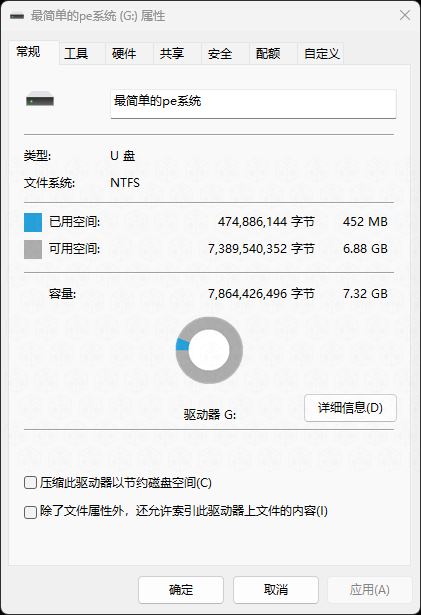The width and height of the screenshot is (421, 615).
Task: Switch to the 工具 tab
Action: point(76,53)
